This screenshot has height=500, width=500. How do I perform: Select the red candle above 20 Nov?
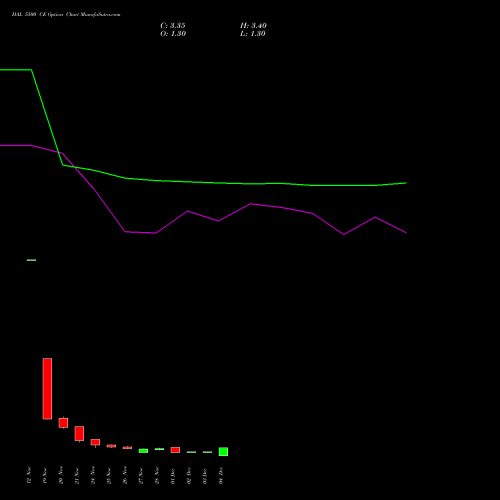click(63, 423)
